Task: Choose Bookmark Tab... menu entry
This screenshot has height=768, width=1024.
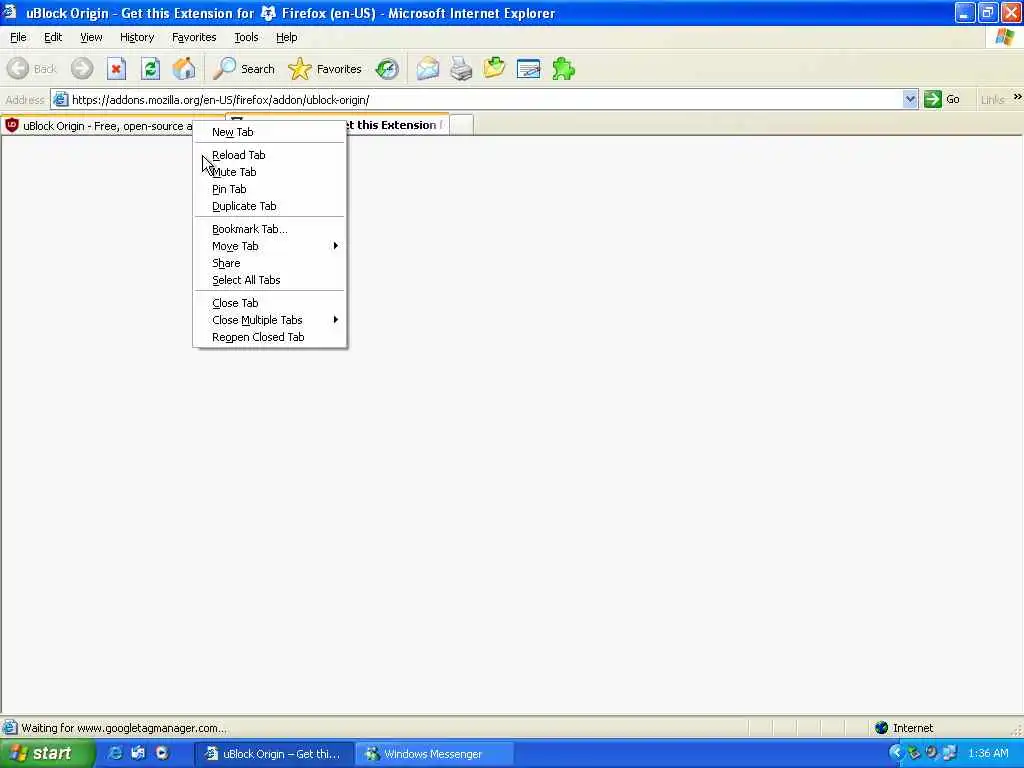Action: coord(270,229)
